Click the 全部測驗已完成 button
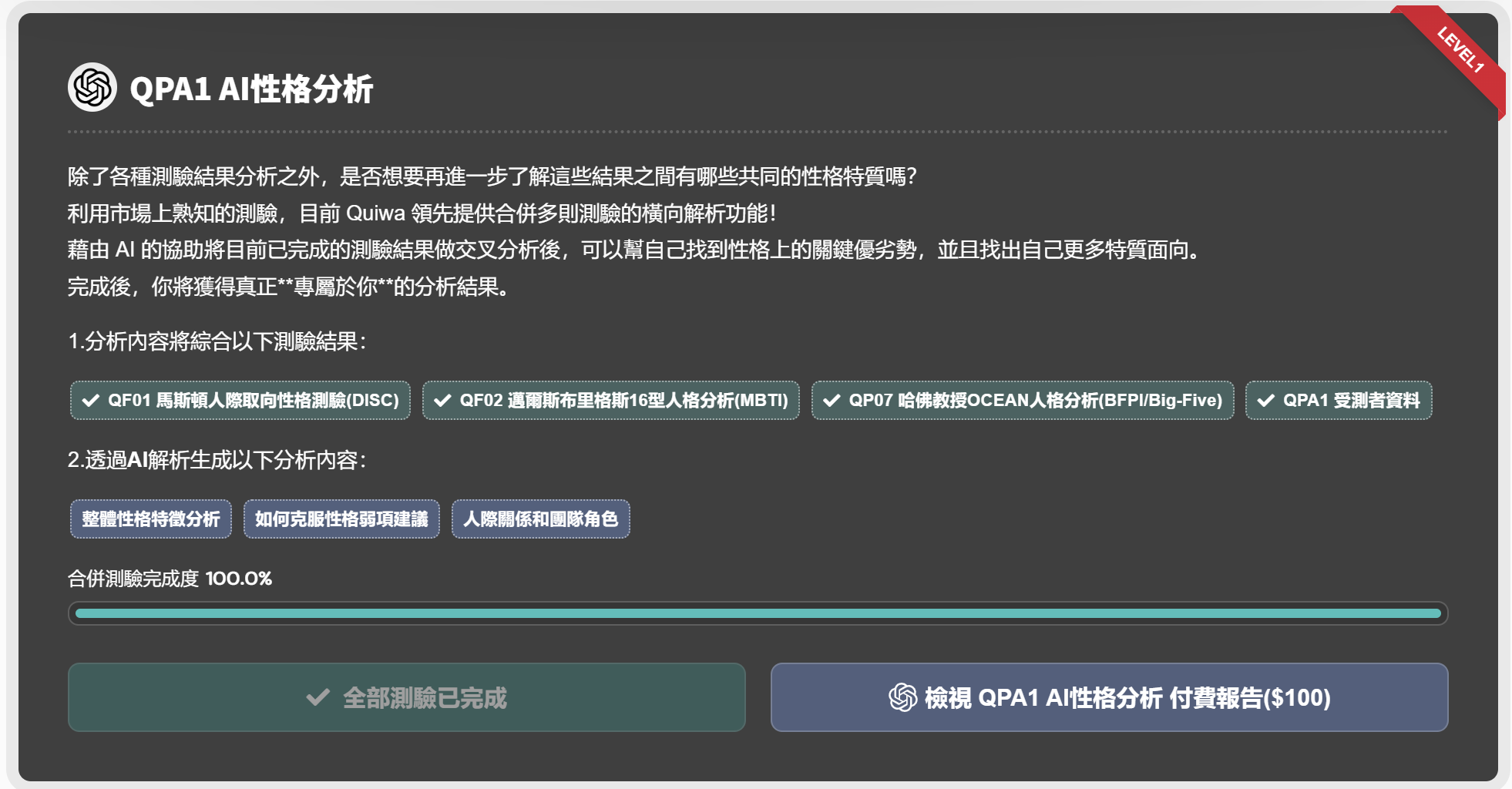Image resolution: width=1512 pixels, height=789 pixels. point(407,697)
